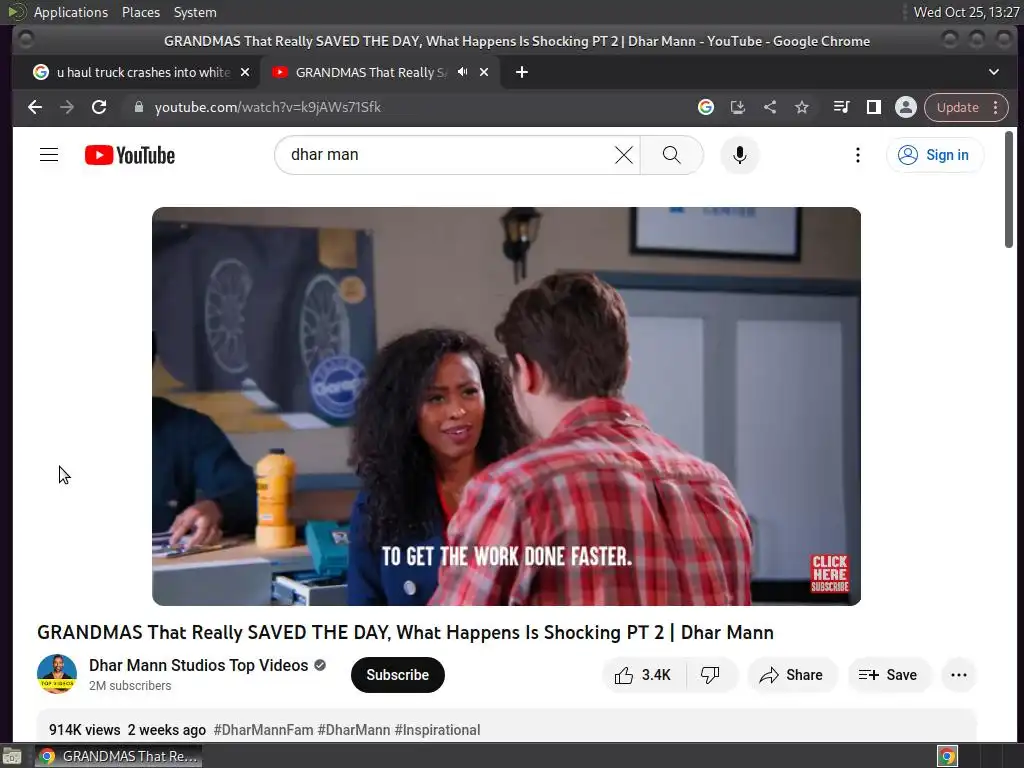The height and width of the screenshot is (768, 1024).
Task: Open Chrome's three-dot menu next to Update
Action: pos(995,107)
